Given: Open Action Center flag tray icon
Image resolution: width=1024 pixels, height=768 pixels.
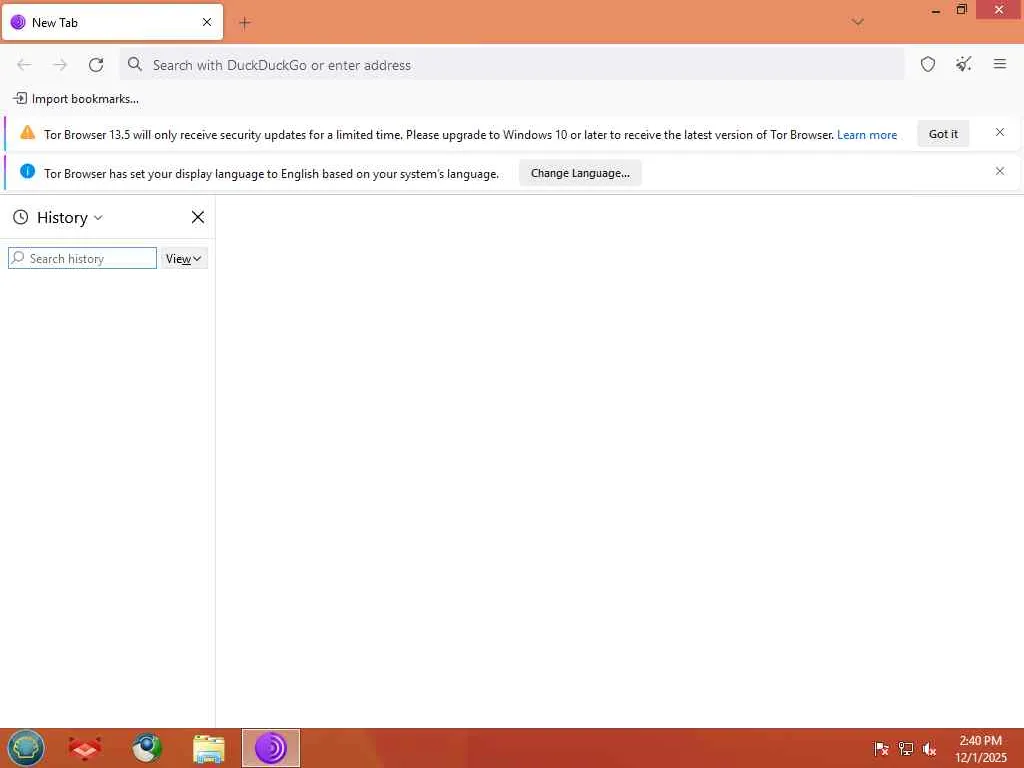Looking at the screenshot, I should tap(881, 748).
